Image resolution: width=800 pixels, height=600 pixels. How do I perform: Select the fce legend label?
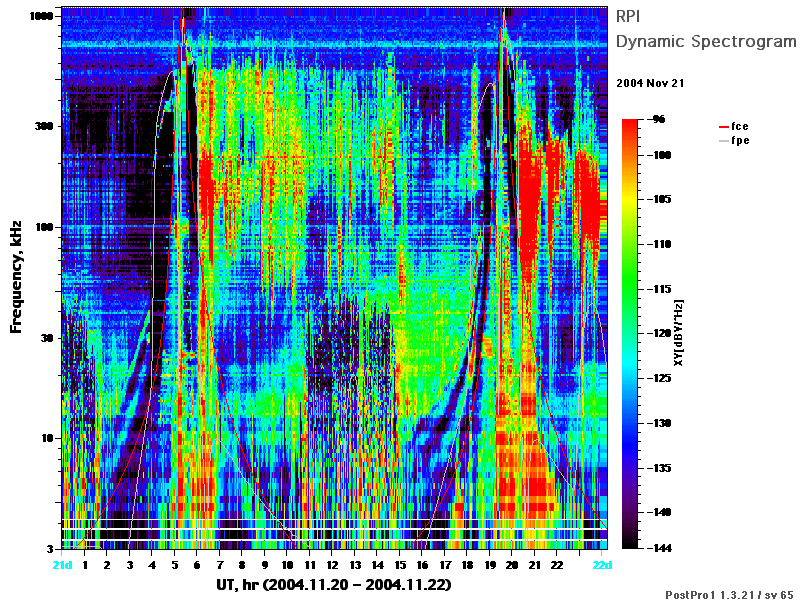[740, 126]
